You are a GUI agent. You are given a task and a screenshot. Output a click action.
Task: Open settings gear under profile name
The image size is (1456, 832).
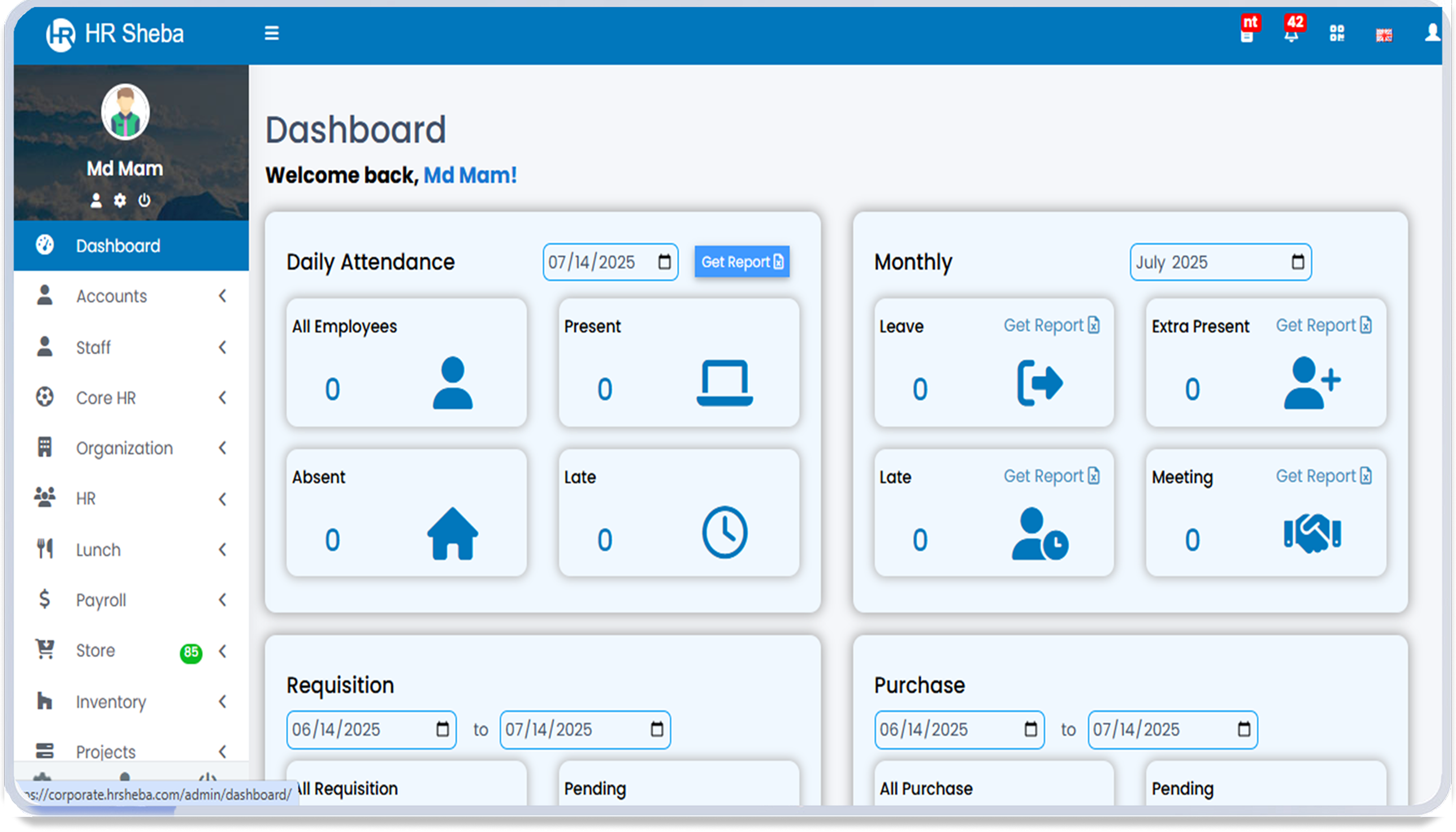pos(119,200)
